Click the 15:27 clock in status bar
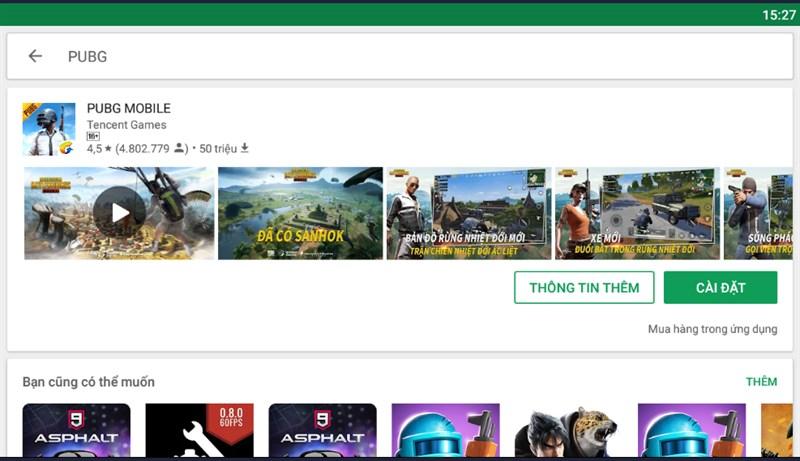 778,14
